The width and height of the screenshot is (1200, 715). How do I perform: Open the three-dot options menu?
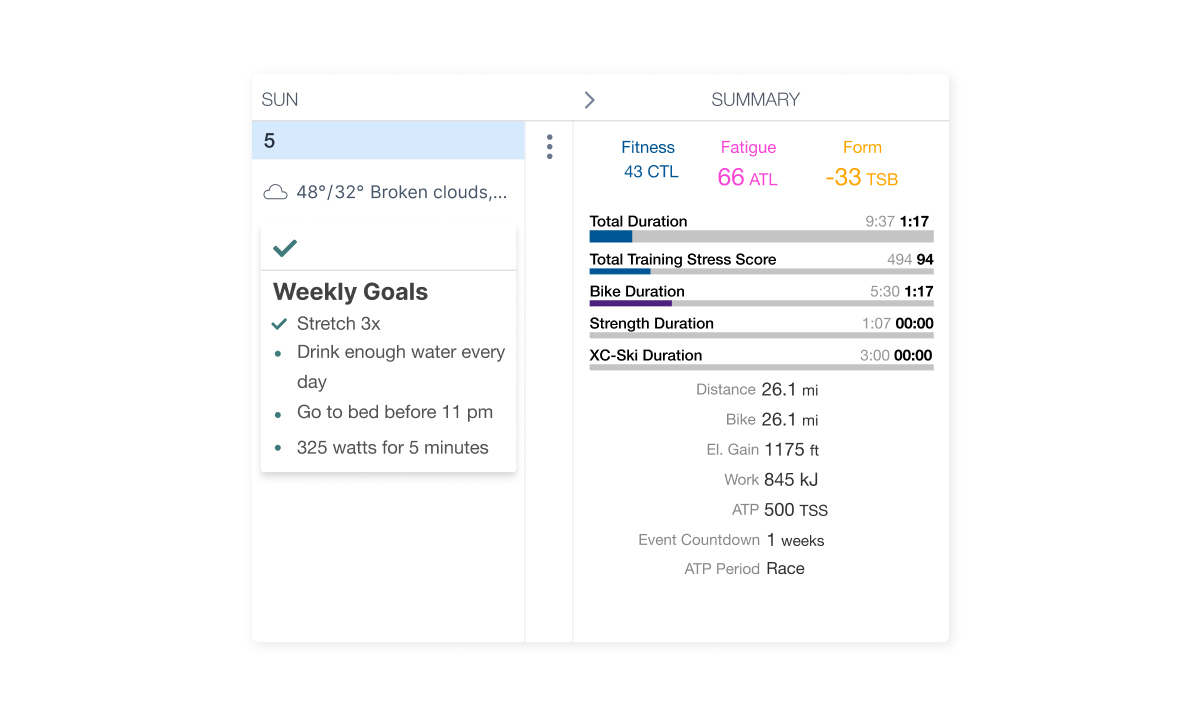[x=549, y=146]
